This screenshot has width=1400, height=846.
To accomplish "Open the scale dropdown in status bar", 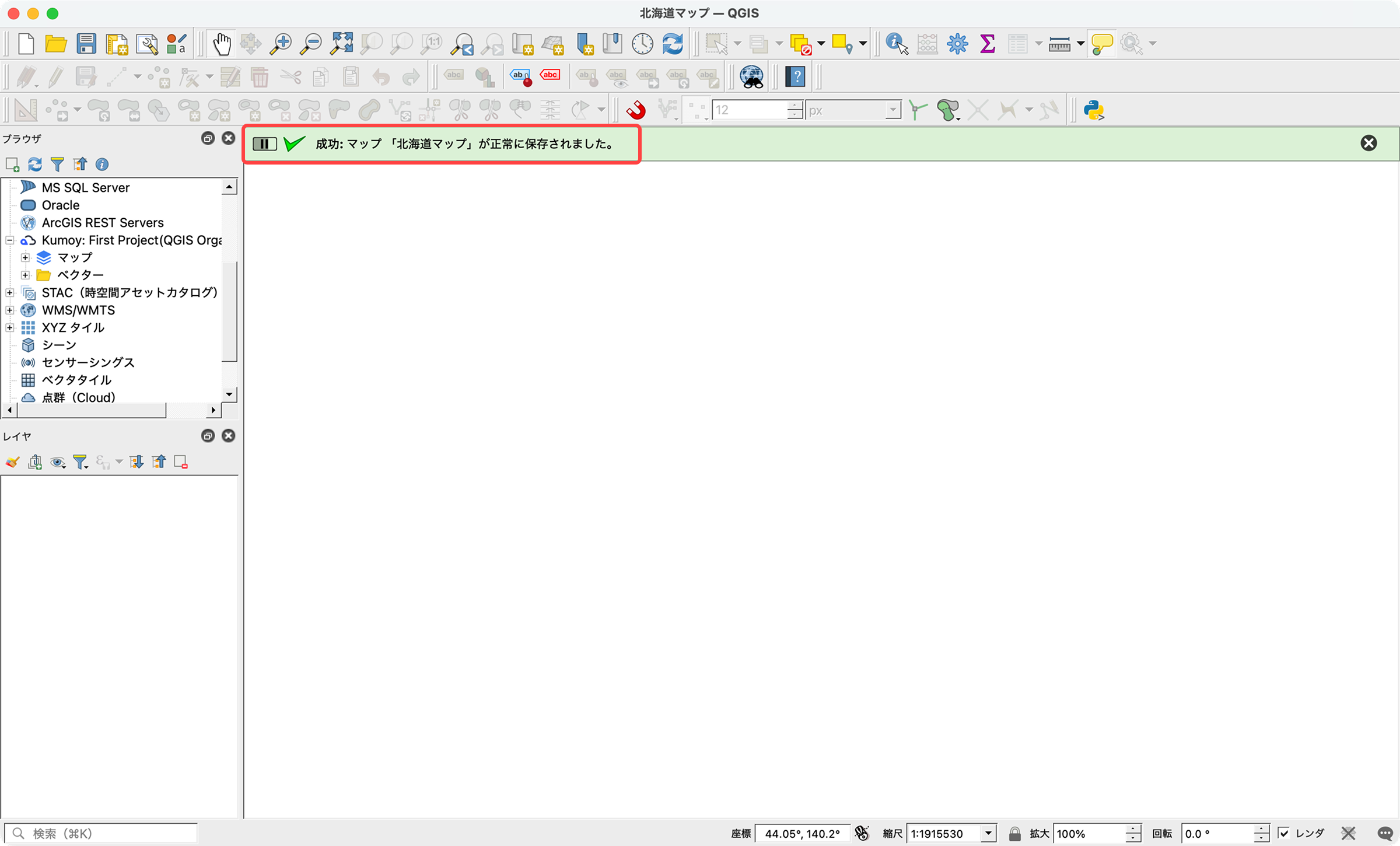I will point(988,833).
